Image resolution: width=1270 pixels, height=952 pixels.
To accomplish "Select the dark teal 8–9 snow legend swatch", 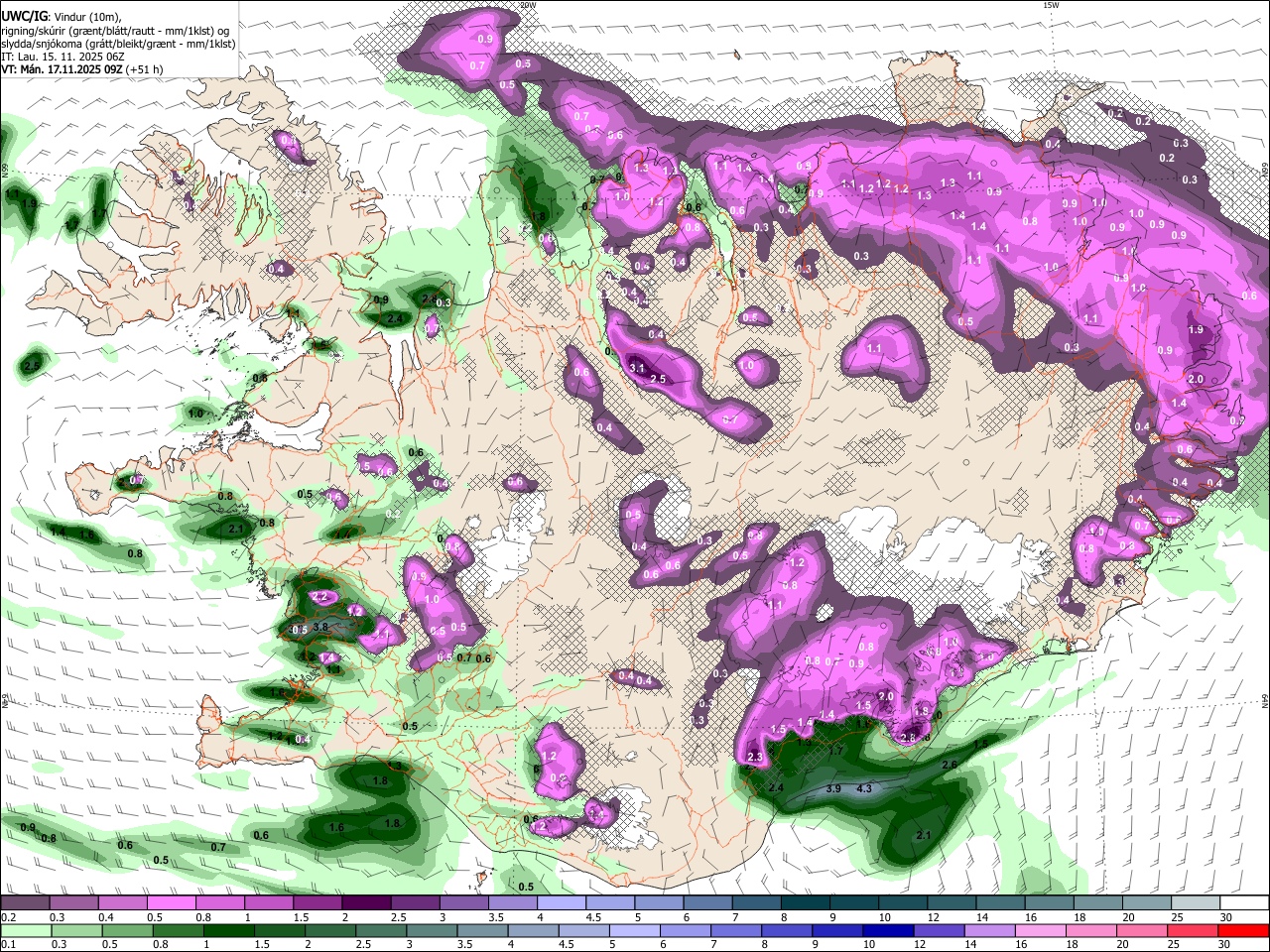I will (x=806, y=903).
